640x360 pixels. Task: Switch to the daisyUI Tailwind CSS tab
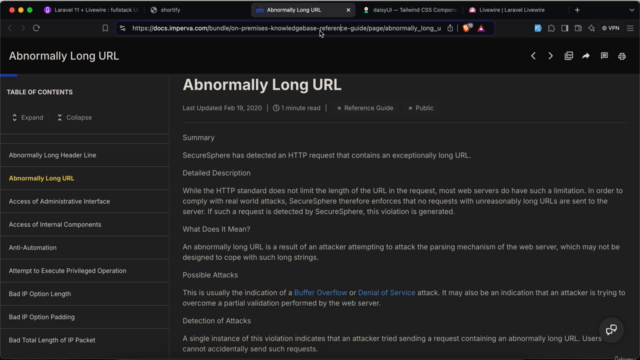410,10
